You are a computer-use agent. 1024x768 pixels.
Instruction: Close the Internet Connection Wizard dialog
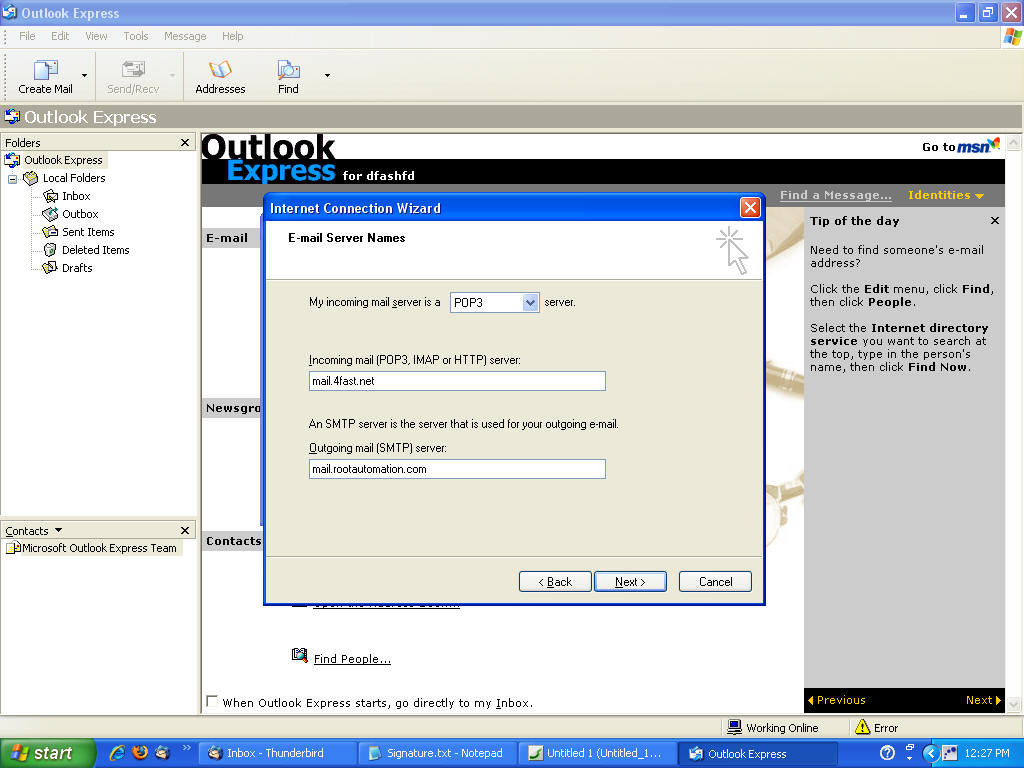pyautogui.click(x=750, y=208)
